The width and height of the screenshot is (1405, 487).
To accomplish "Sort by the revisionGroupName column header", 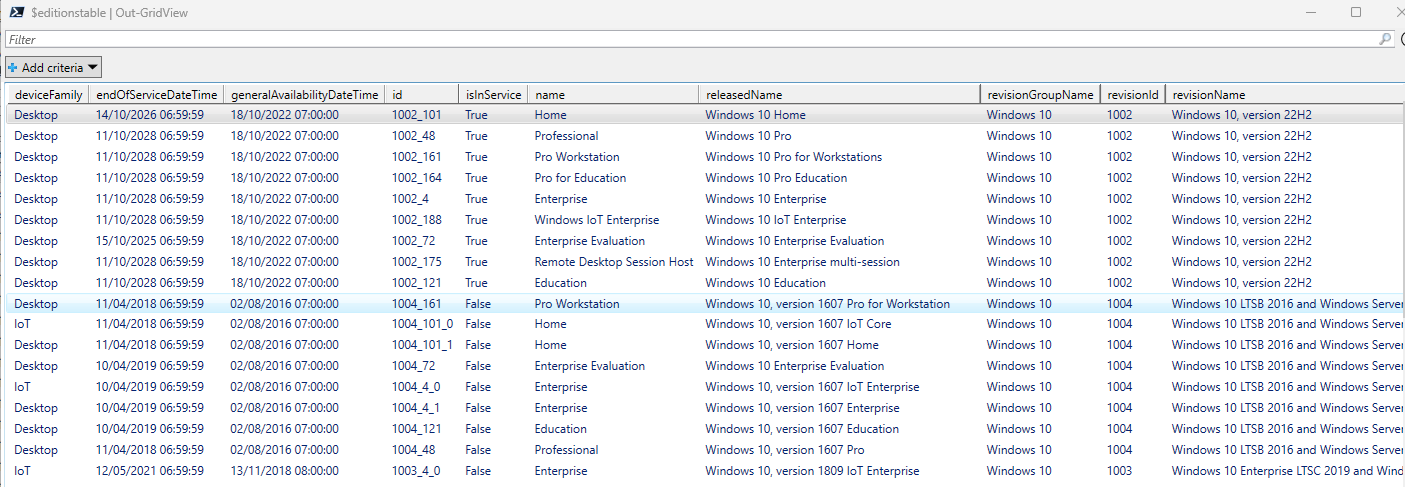I will click(1040, 95).
